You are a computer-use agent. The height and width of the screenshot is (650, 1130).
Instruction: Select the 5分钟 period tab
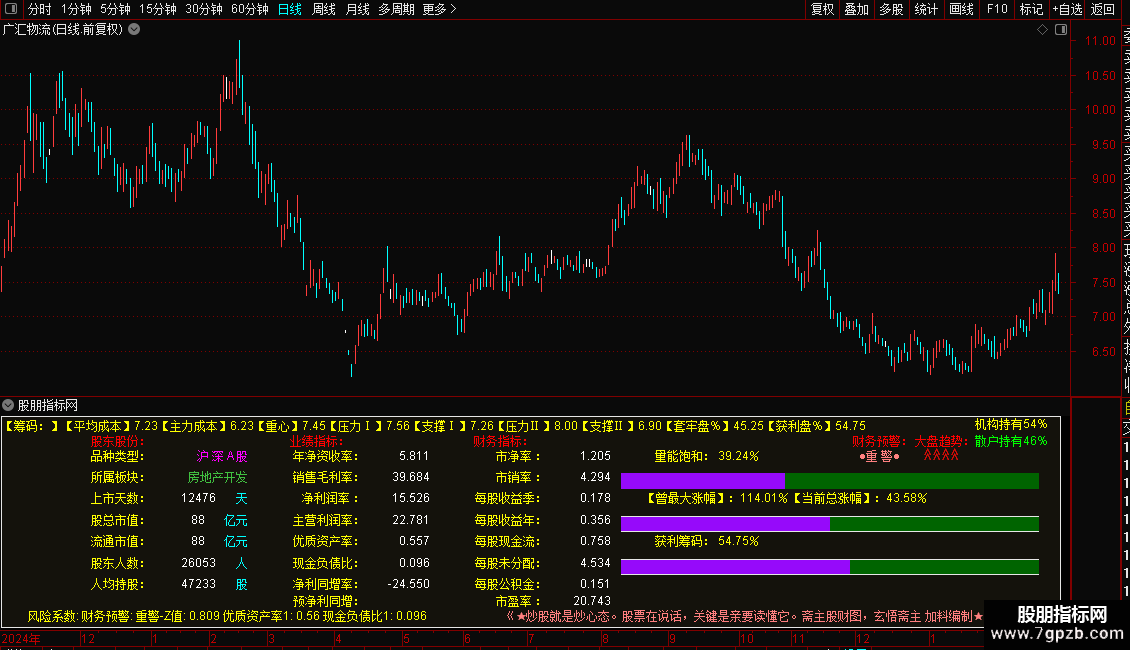coord(115,9)
